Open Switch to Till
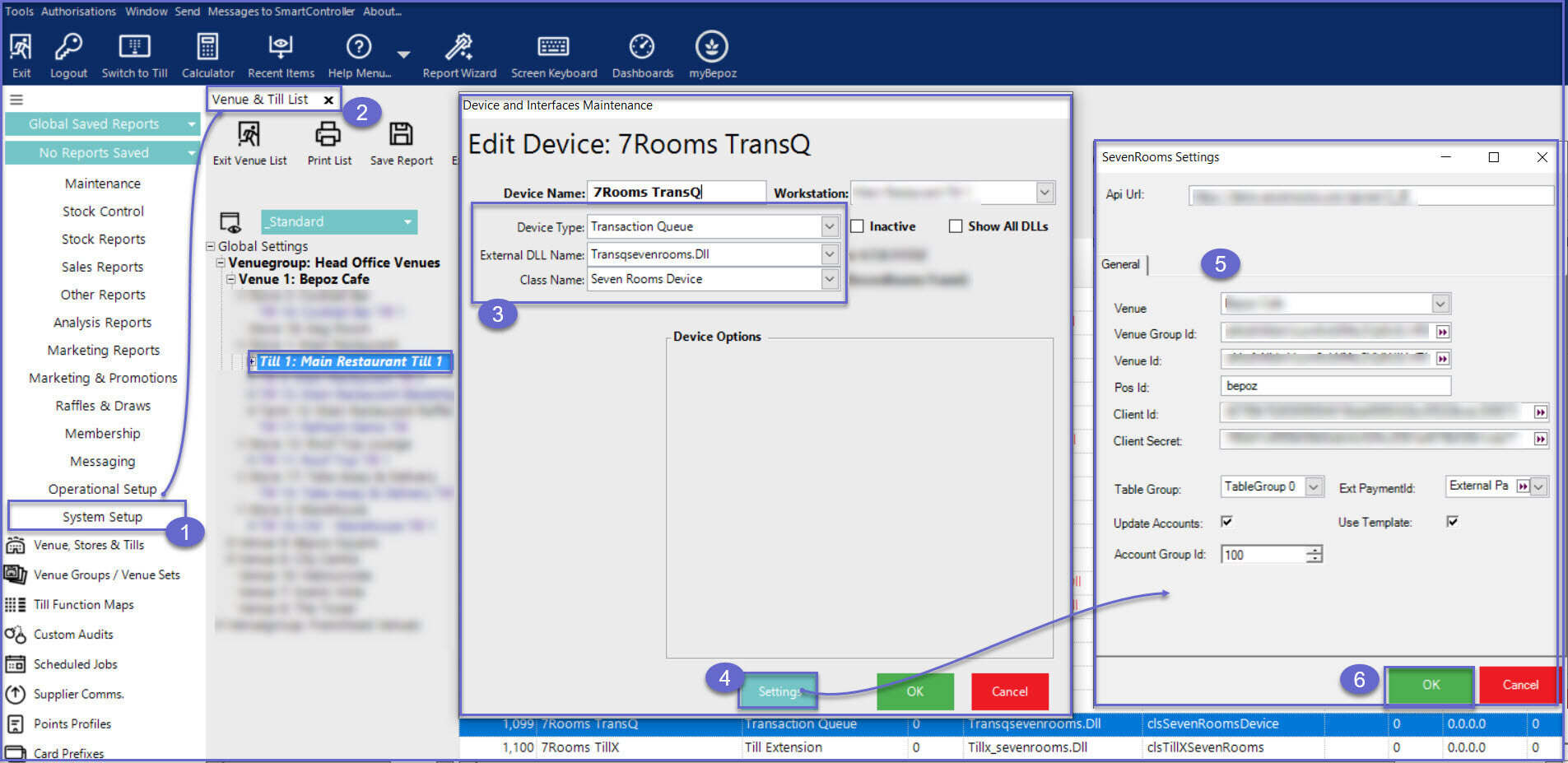This screenshot has height=763, width=1568. 134,47
